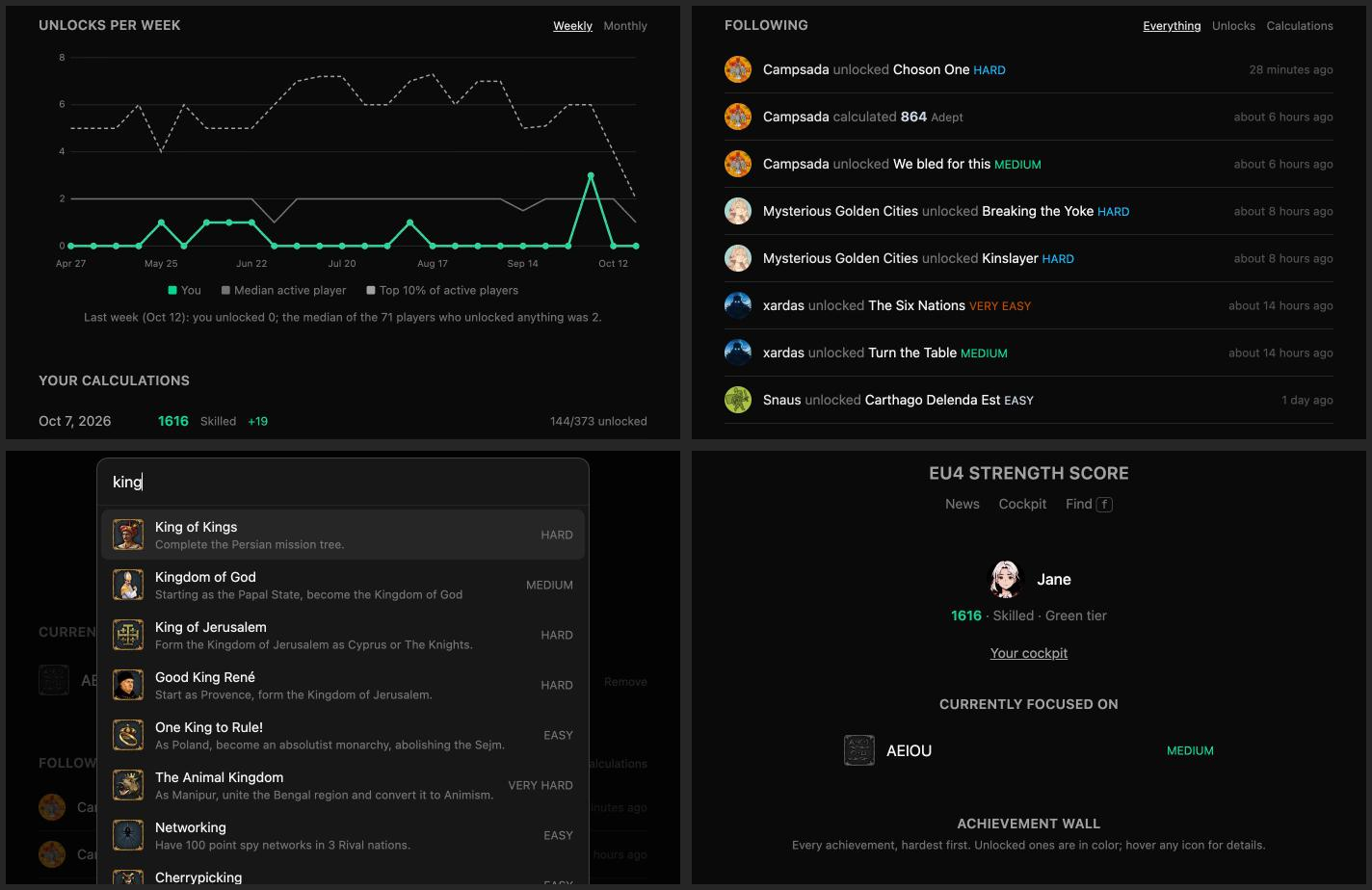Click Mysterious Golden Cities avatar beside Kinslayer
The image size is (1372, 890).
click(x=738, y=258)
